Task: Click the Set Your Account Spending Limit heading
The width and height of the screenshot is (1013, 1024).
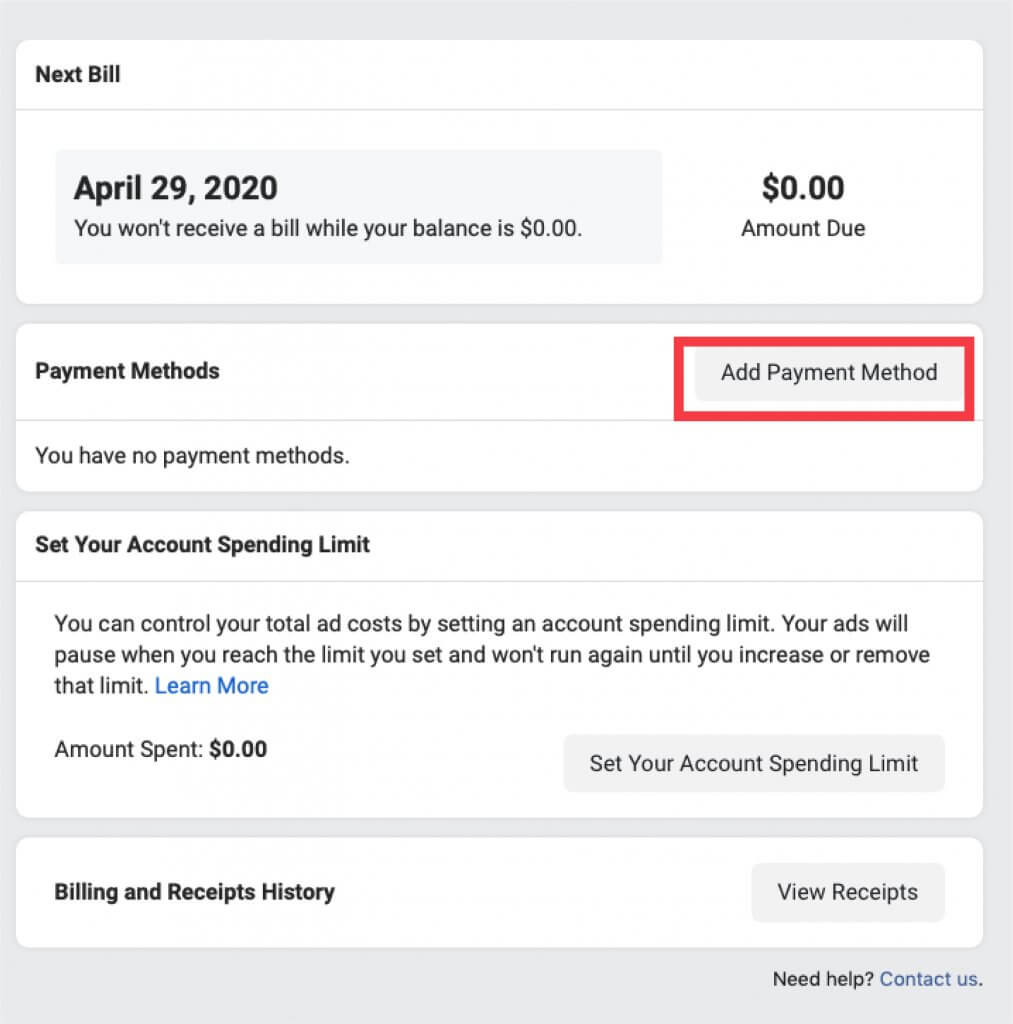Action: [x=202, y=545]
